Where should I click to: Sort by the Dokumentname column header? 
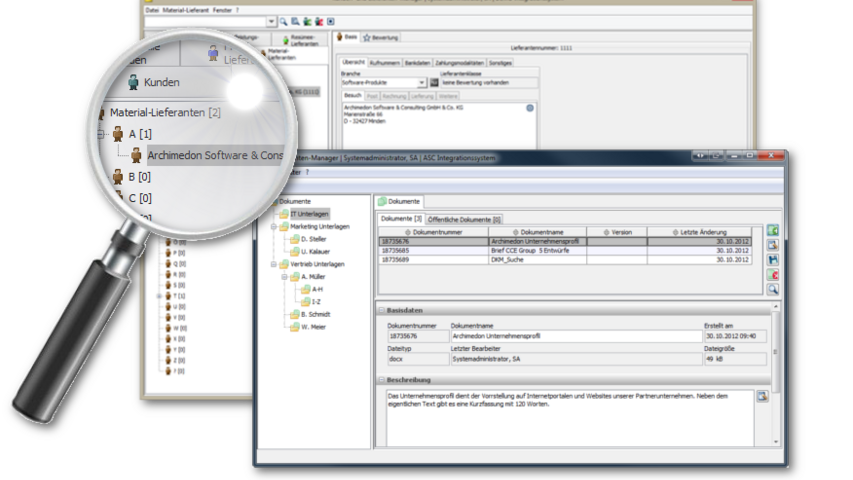538,232
